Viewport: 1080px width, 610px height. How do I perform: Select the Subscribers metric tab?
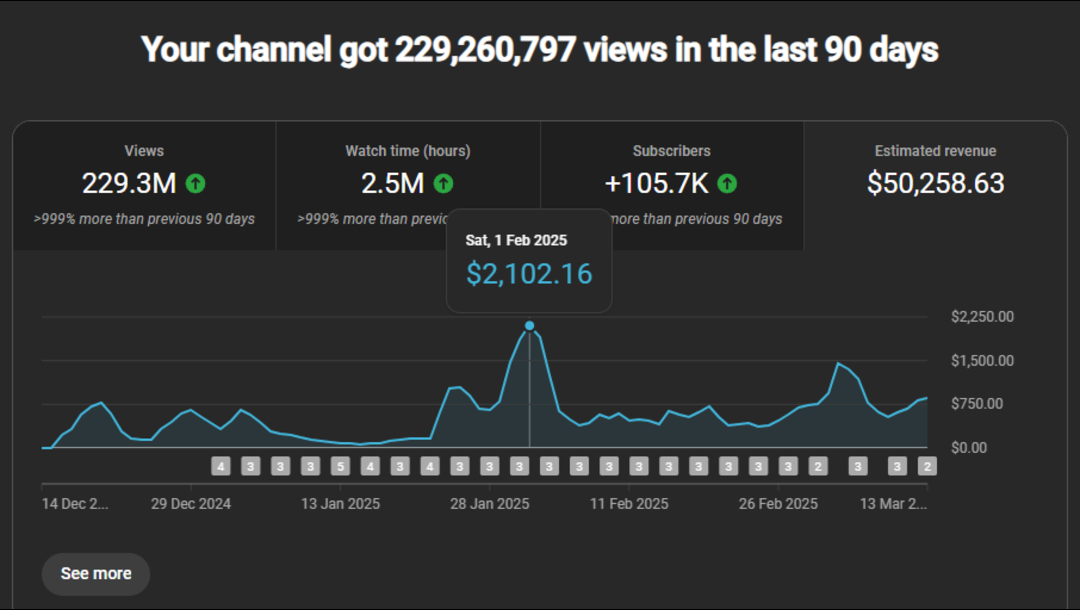(672, 186)
